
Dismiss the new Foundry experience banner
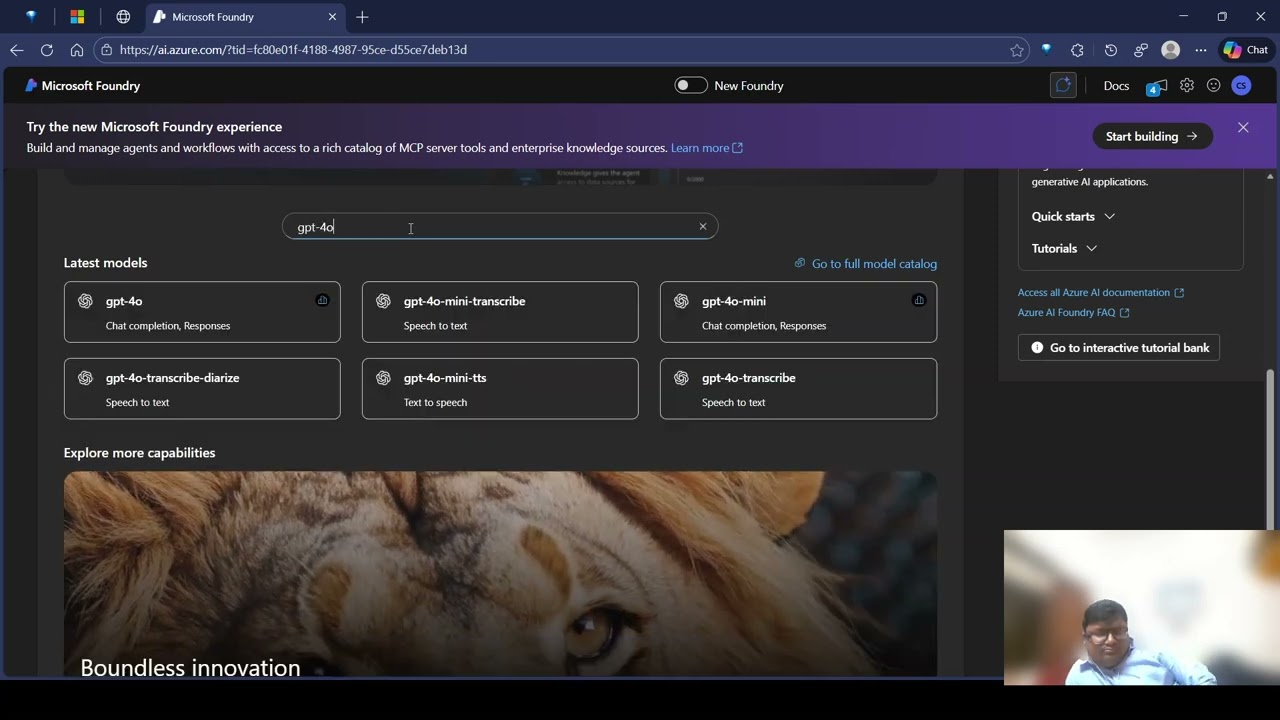[x=1243, y=127]
